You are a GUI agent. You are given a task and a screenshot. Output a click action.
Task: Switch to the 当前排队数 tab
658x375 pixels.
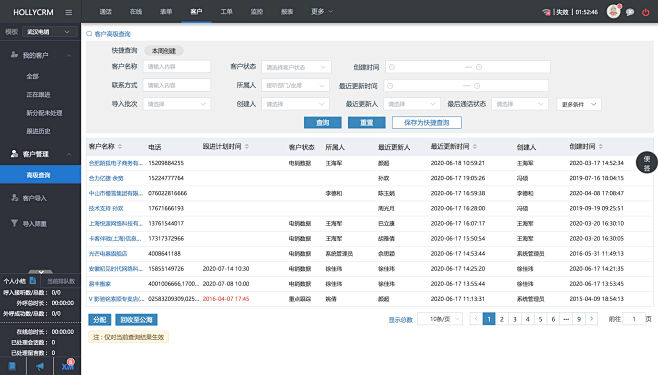tap(61, 281)
